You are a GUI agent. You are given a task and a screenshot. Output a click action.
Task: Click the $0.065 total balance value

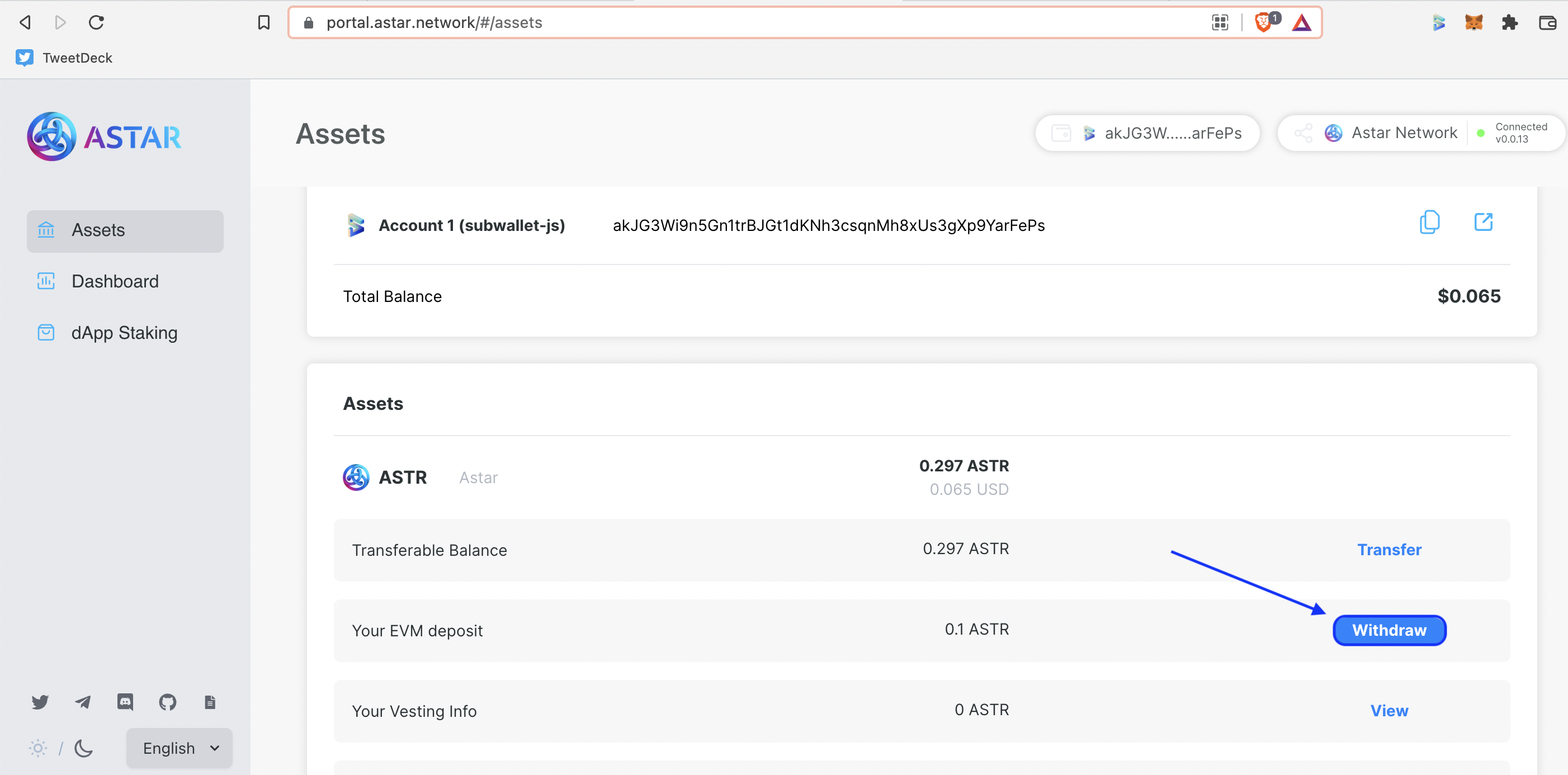(x=1469, y=296)
